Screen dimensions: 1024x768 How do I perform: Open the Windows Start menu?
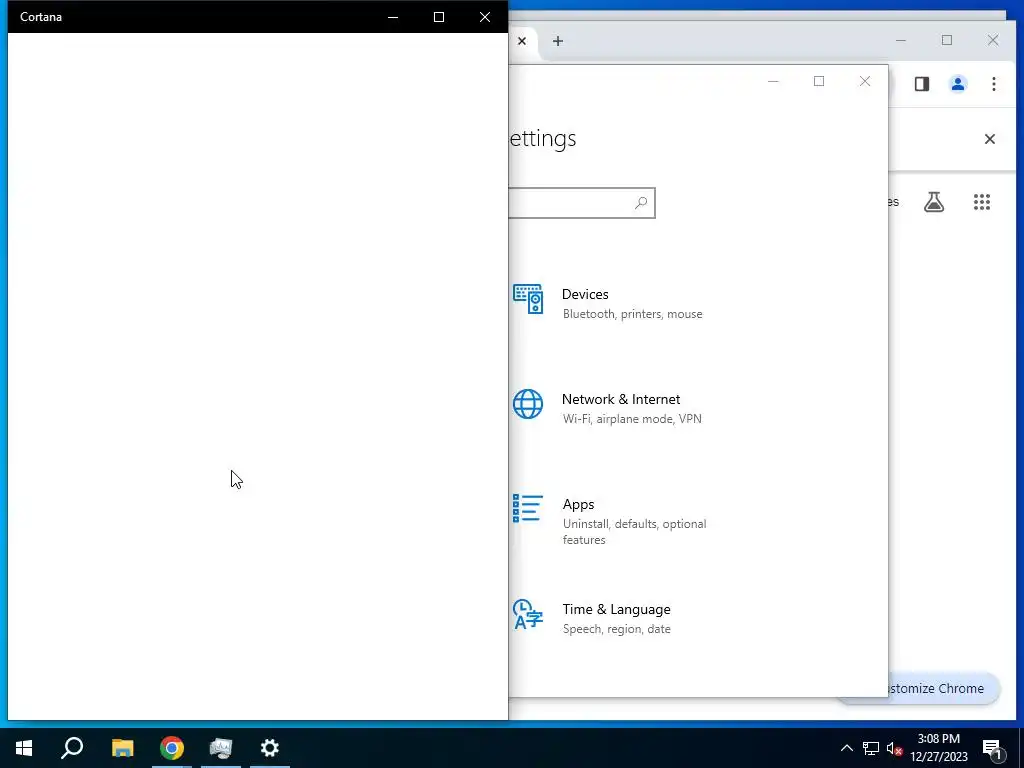(24, 748)
